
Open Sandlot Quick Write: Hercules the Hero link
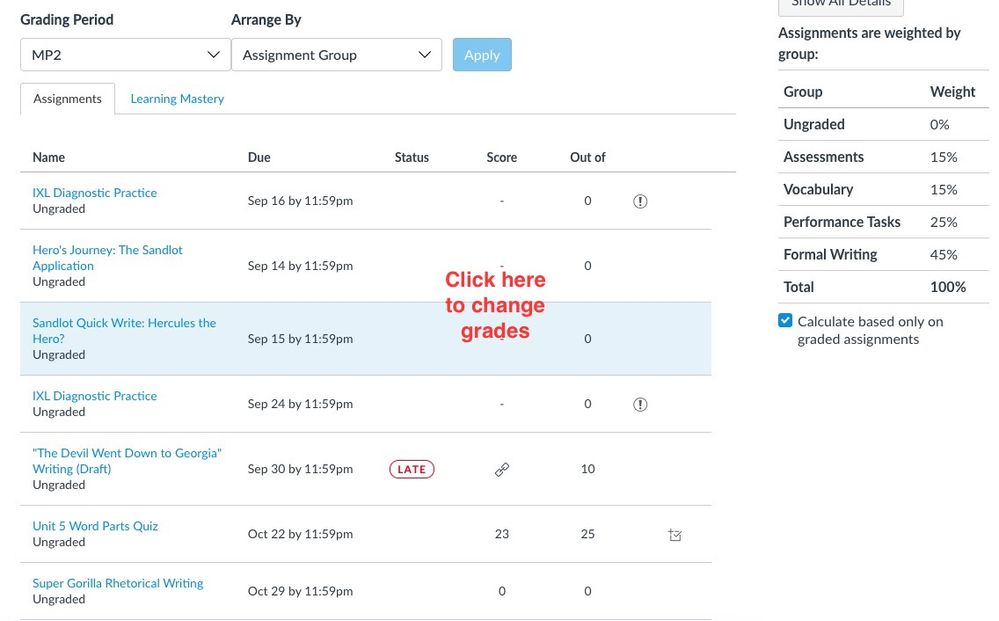[x=124, y=331]
